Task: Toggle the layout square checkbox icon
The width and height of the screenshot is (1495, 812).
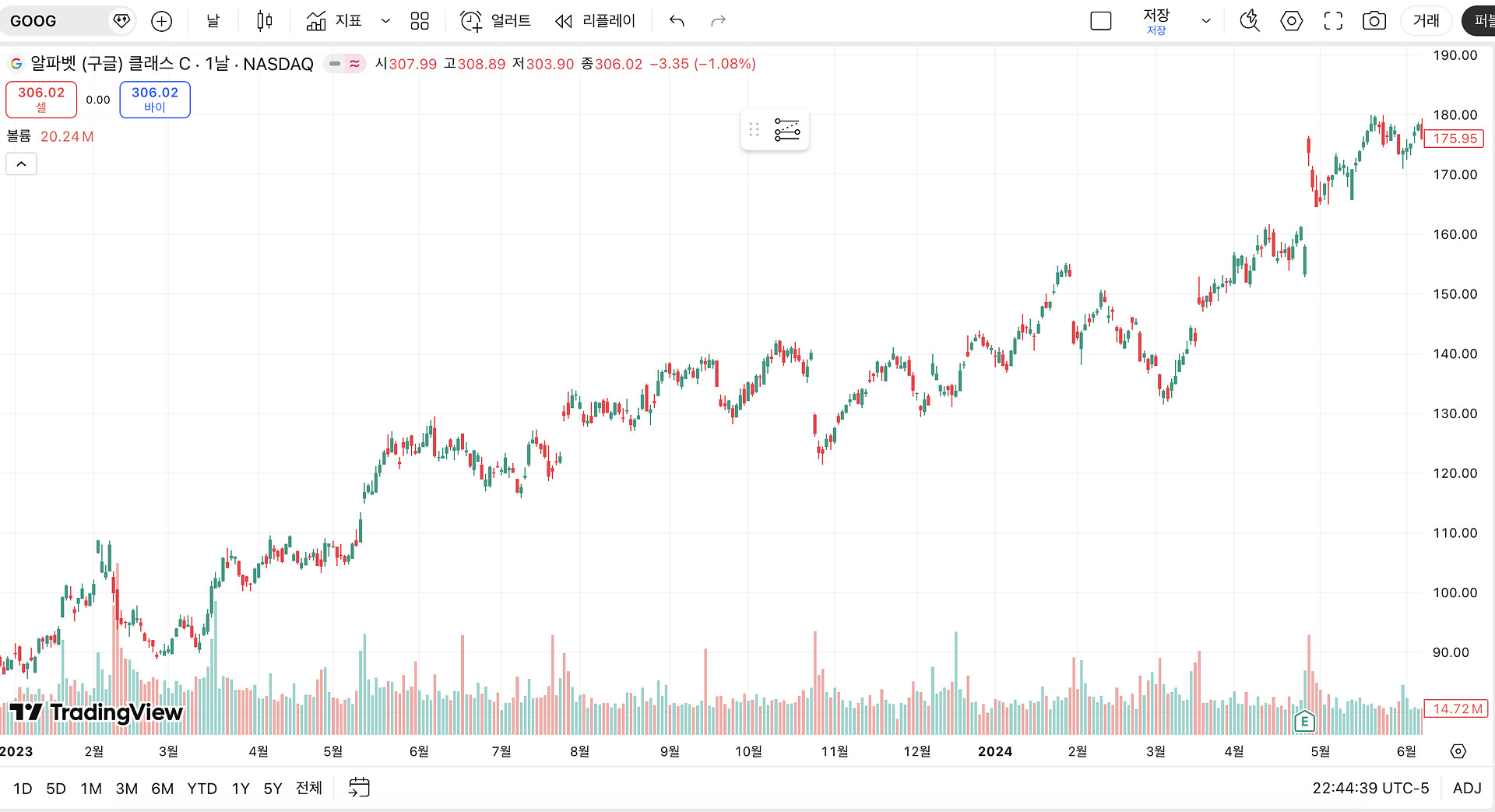Action: click(1101, 21)
